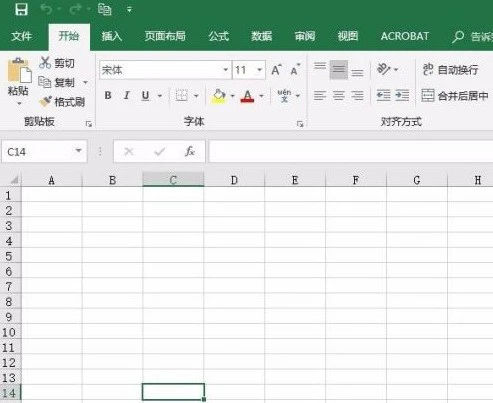493x403 pixels.
Task: Click the wén phonetic guide icon
Action: tap(284, 96)
